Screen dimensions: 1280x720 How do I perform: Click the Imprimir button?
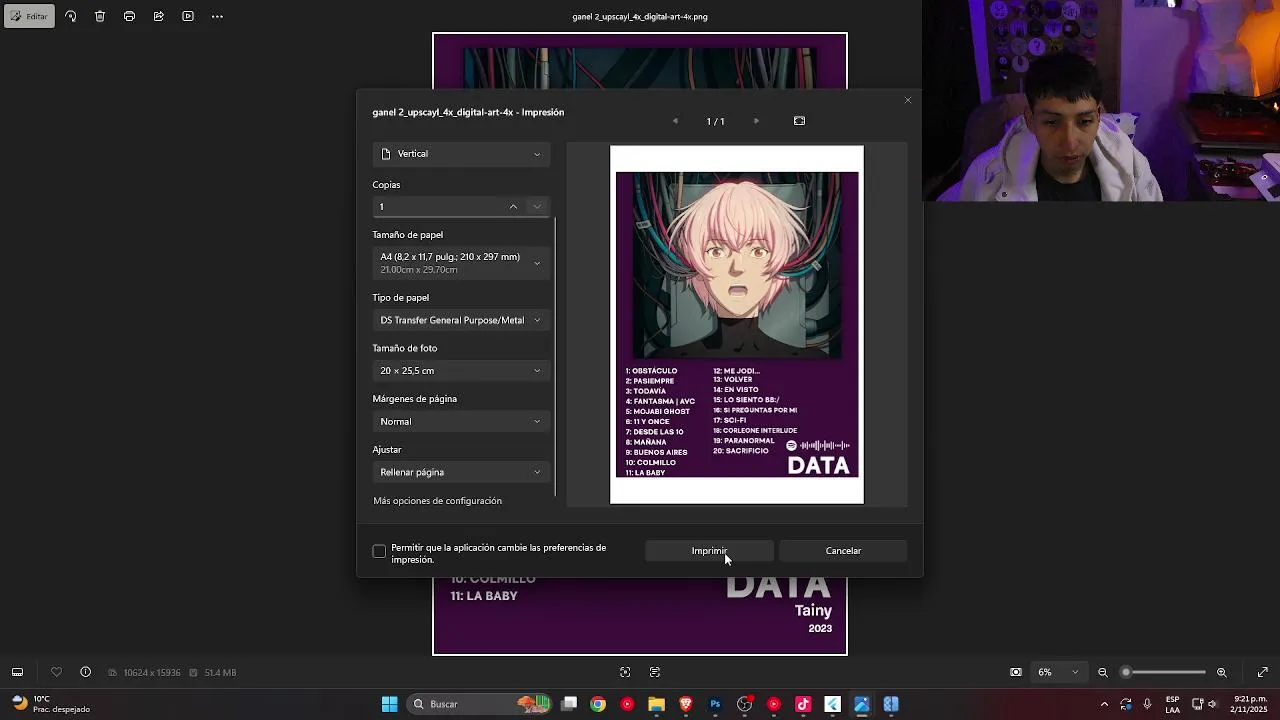[x=709, y=551]
